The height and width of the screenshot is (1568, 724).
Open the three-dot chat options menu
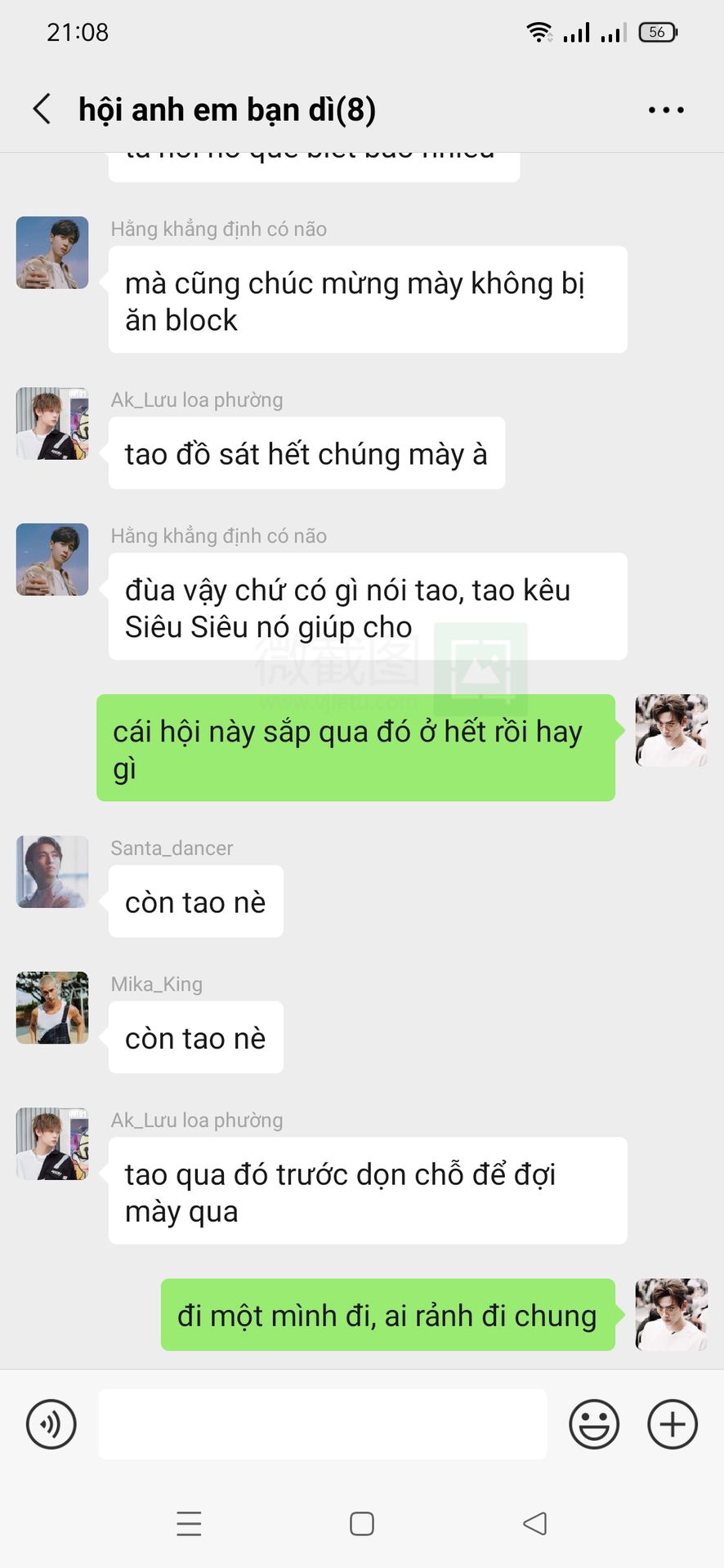coord(666,109)
